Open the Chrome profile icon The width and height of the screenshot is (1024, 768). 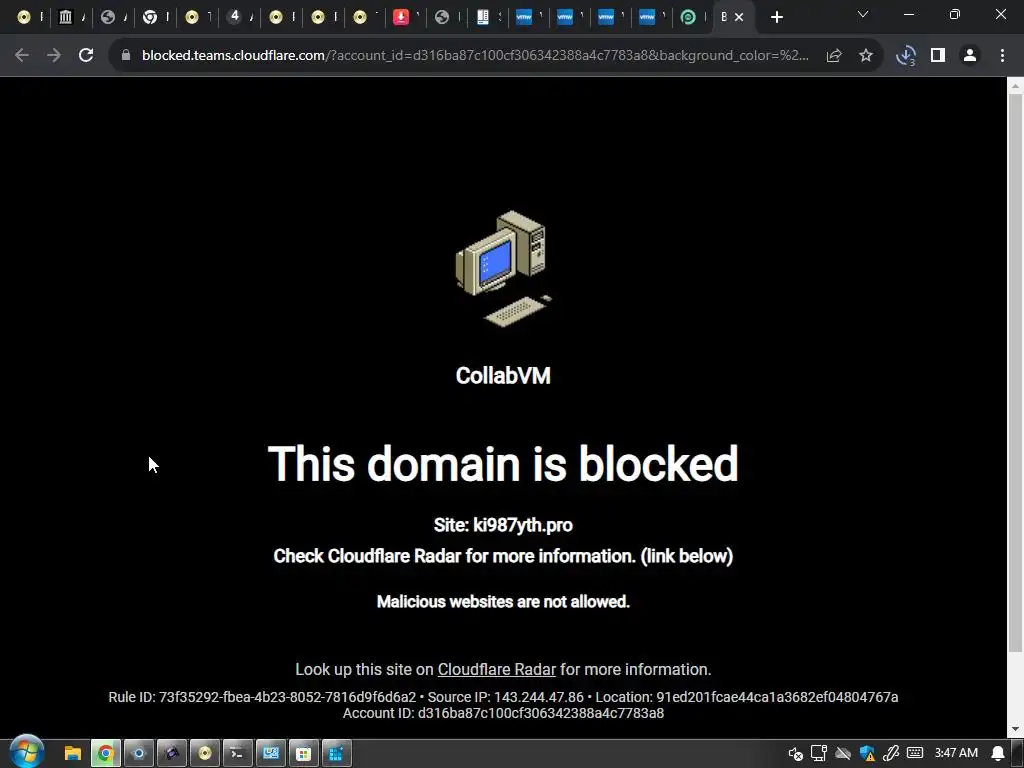click(x=970, y=56)
